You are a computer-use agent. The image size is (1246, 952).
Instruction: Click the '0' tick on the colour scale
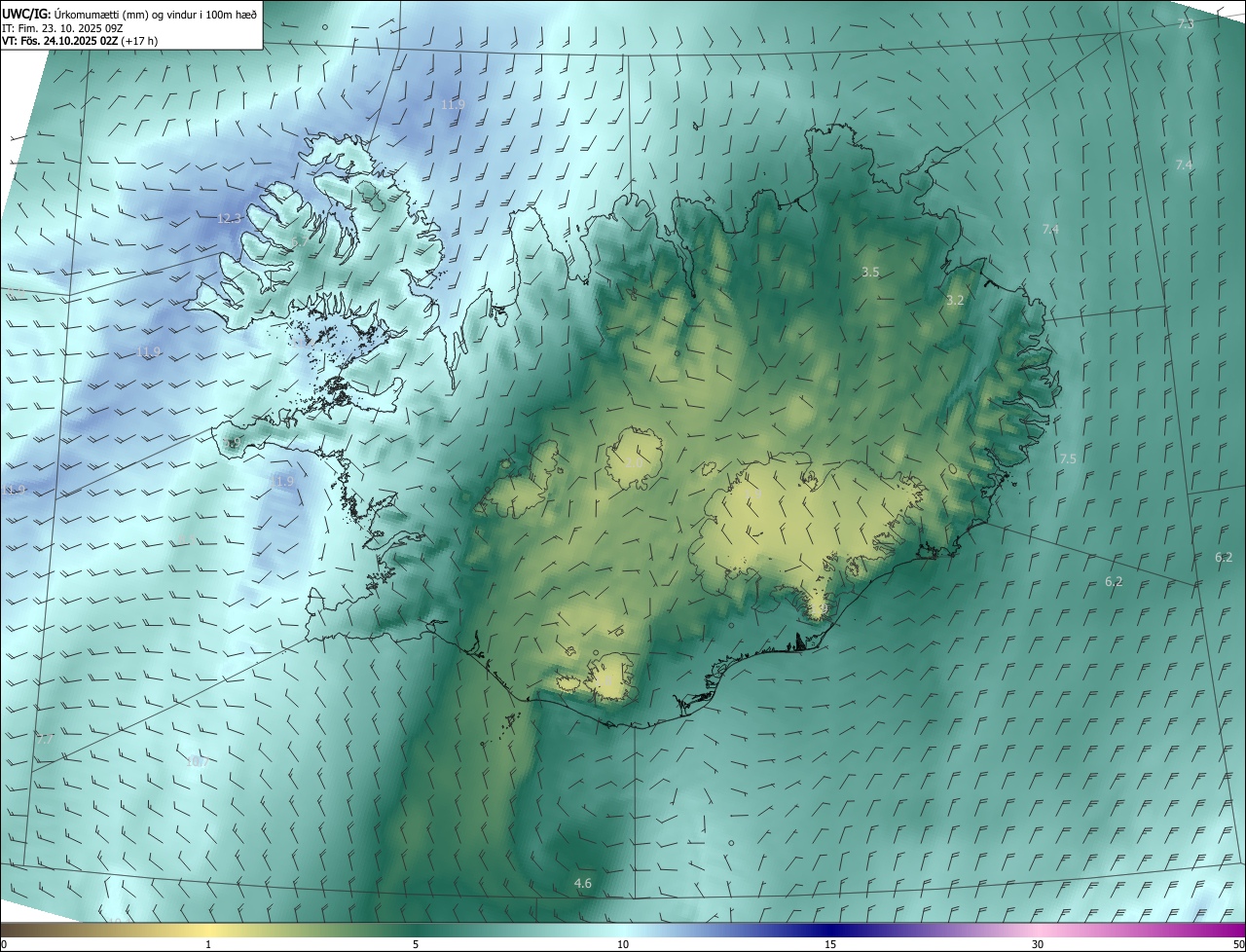[4, 944]
